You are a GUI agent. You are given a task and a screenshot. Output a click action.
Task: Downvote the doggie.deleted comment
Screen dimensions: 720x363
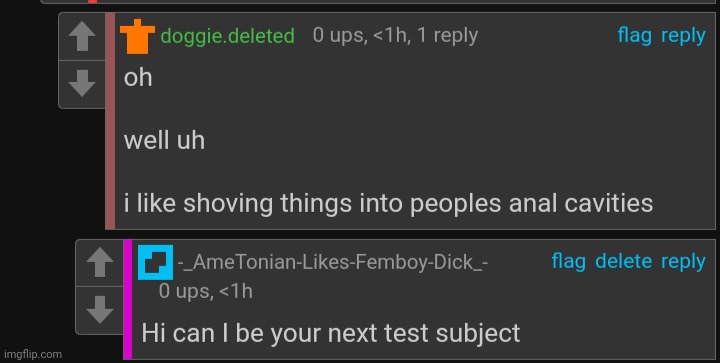tap(82, 84)
